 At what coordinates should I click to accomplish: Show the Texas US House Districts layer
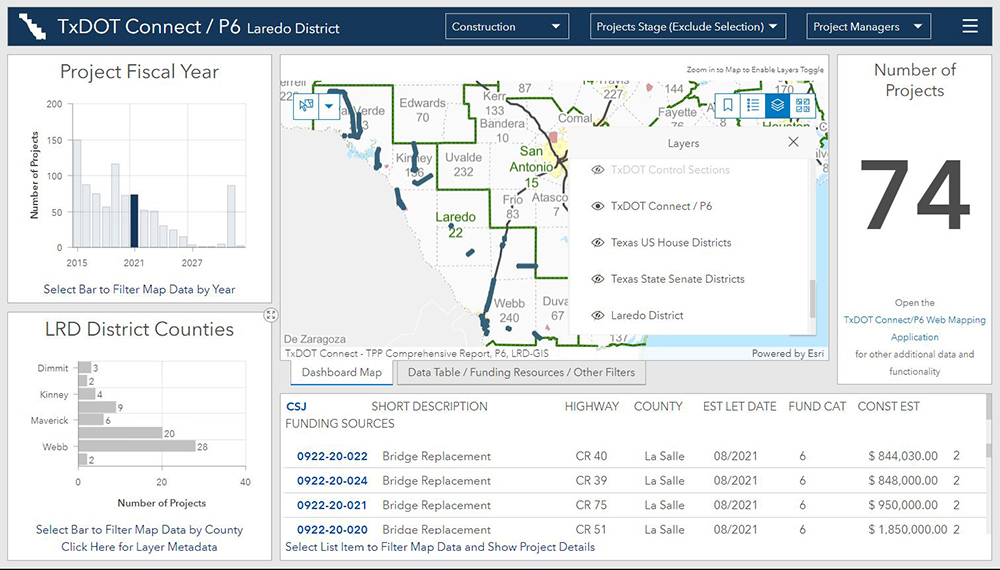(x=598, y=243)
